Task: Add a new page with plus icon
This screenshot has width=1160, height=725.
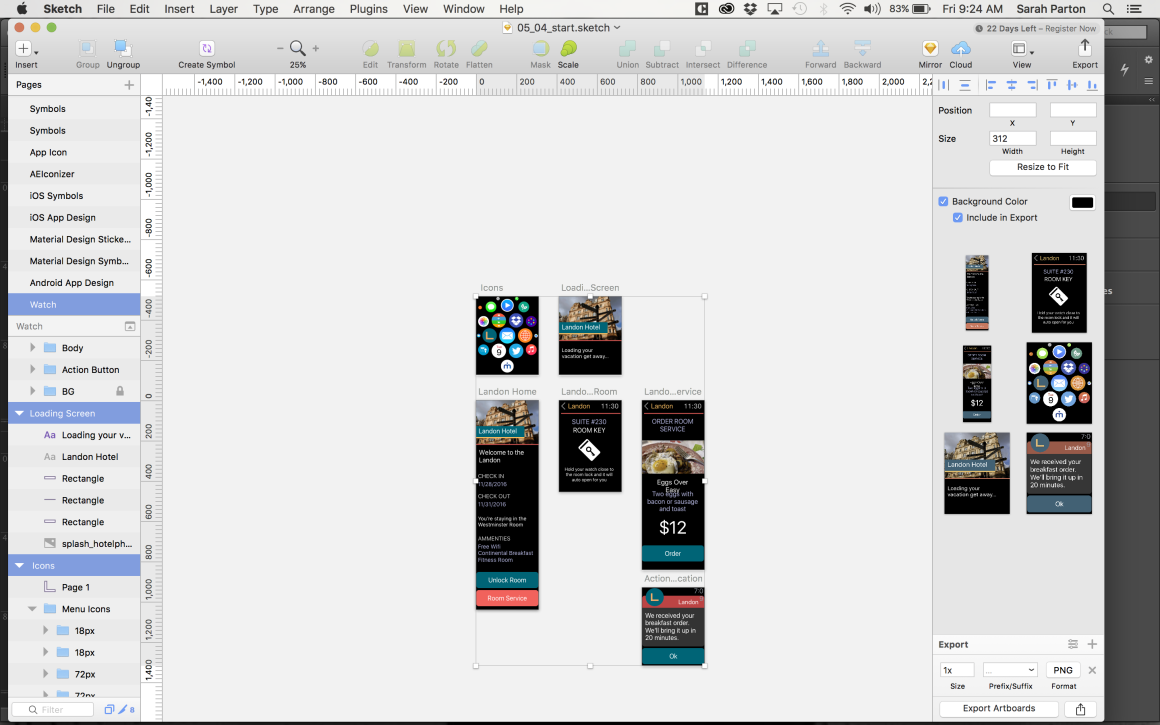Action: [x=129, y=85]
